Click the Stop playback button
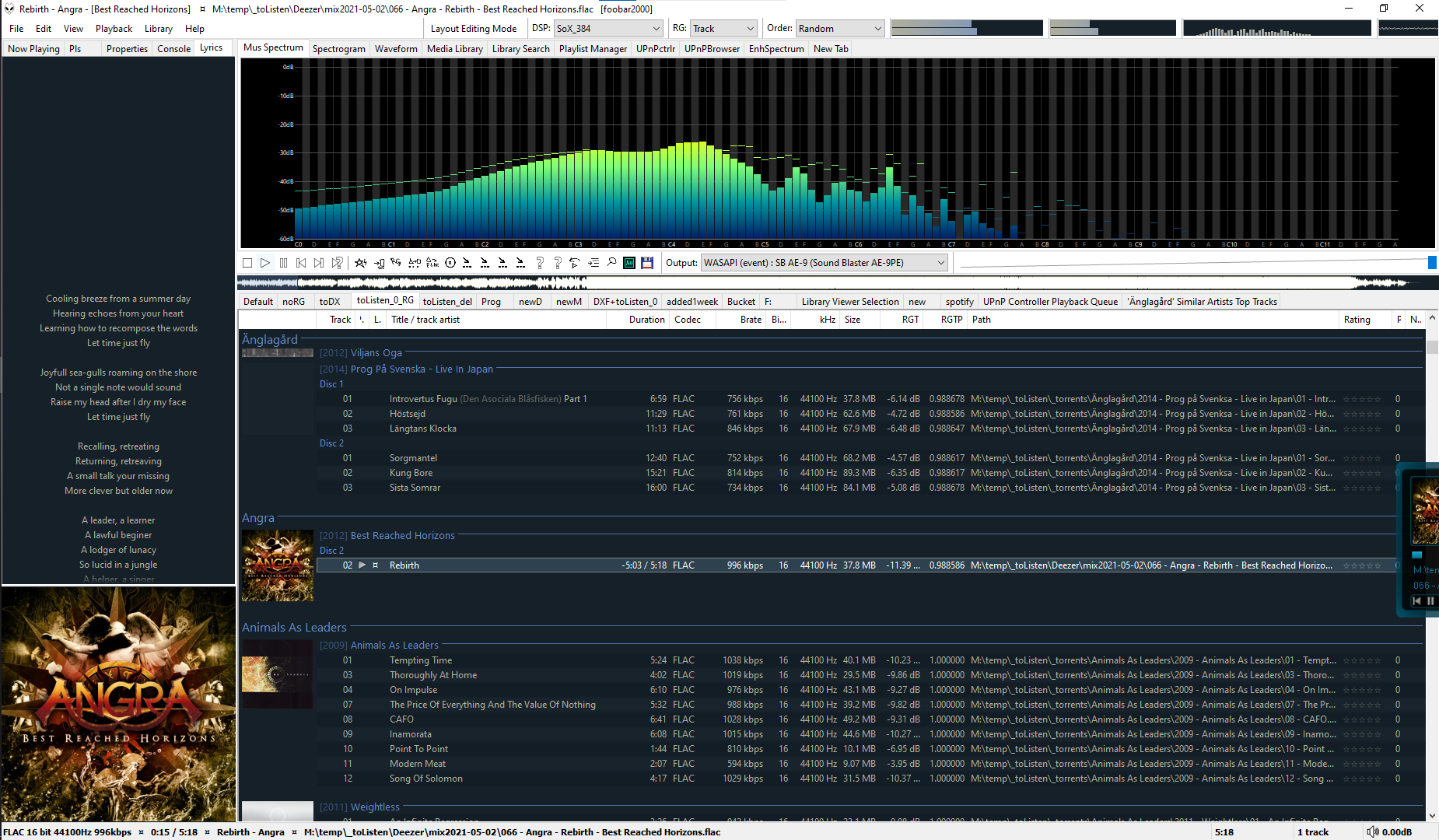The width and height of the screenshot is (1439, 840). coord(247,263)
